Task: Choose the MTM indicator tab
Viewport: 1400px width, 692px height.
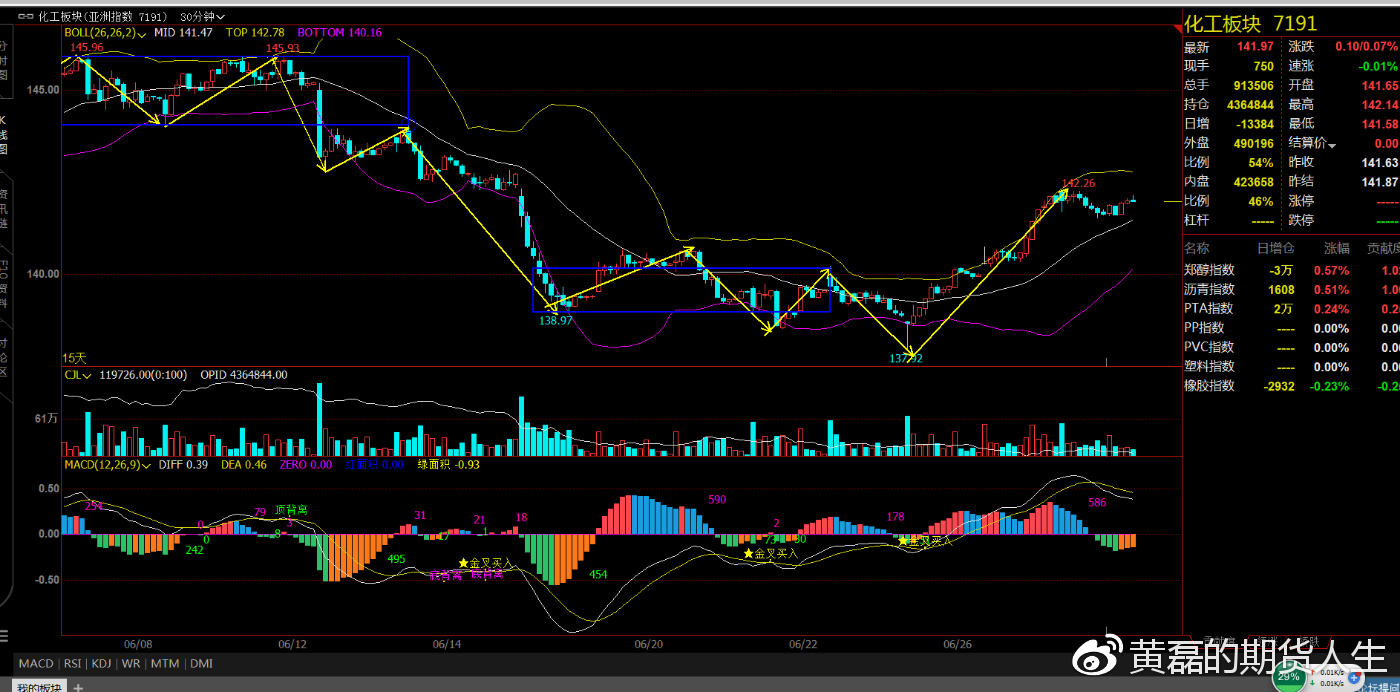Action: click(x=165, y=664)
